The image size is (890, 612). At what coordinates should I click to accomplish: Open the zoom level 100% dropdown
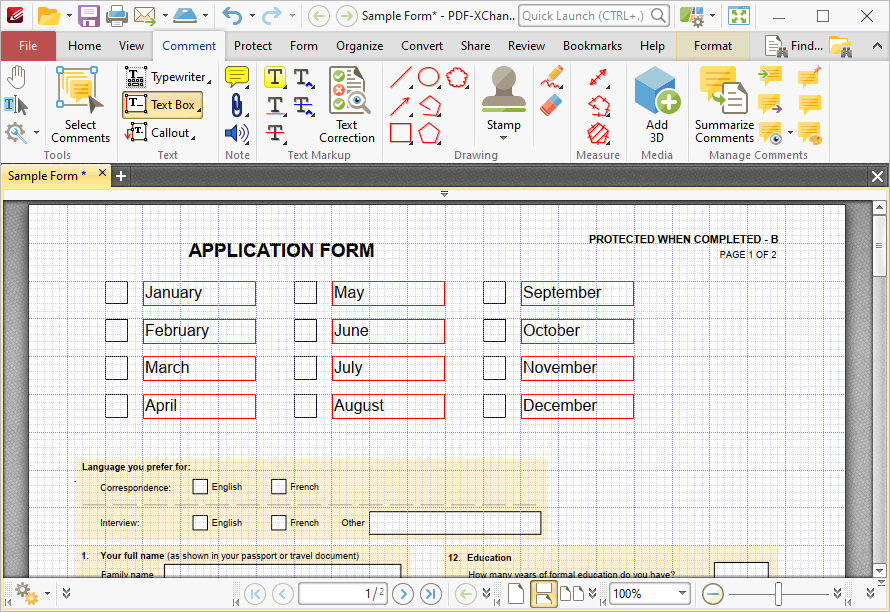pyautogui.click(x=682, y=593)
